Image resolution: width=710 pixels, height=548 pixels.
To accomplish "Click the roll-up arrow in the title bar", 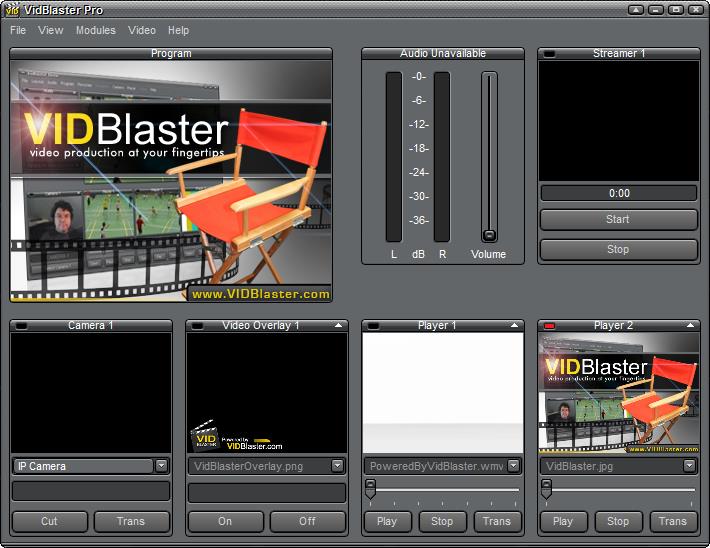I will coord(636,10).
